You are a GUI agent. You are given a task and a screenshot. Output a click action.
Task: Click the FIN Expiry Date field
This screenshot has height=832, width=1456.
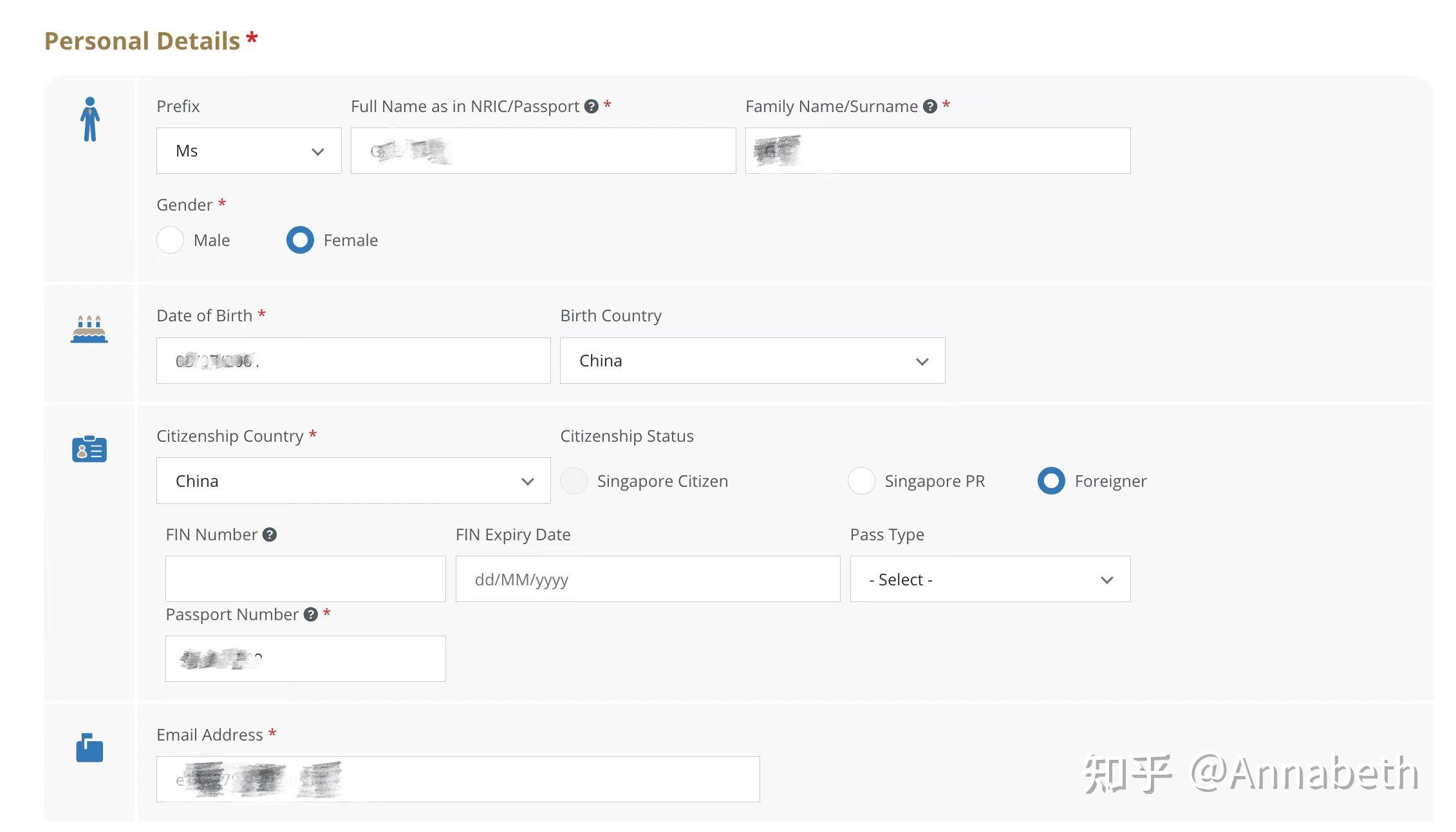(x=647, y=580)
